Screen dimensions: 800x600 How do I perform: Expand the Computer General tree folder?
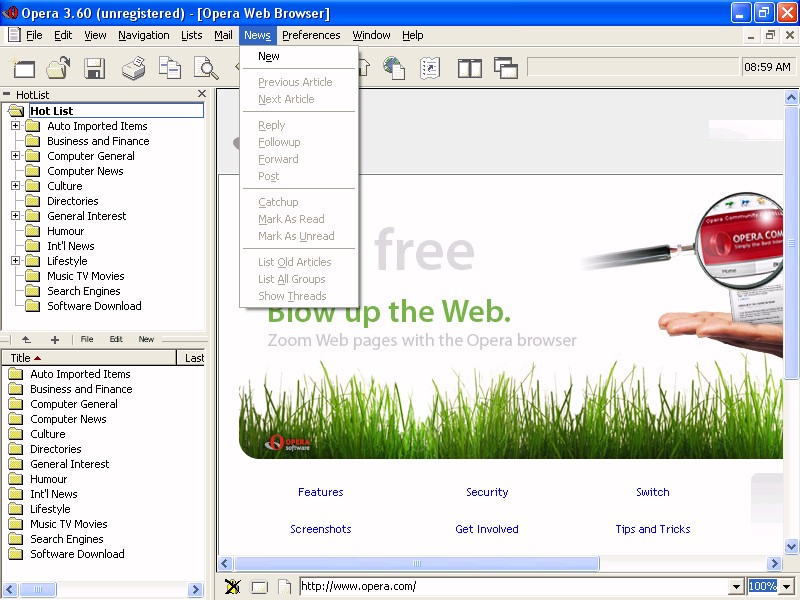[x=16, y=156]
